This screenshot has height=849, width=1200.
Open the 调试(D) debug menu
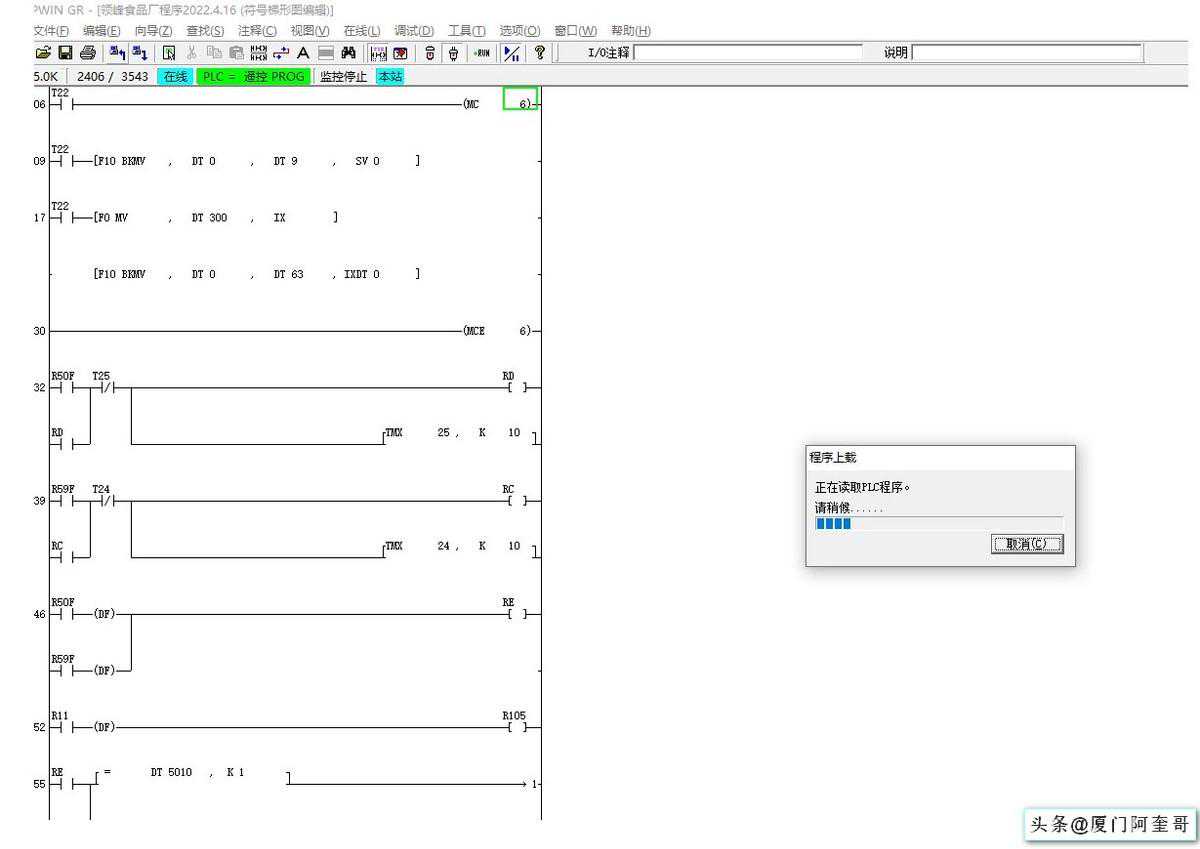coord(413,31)
